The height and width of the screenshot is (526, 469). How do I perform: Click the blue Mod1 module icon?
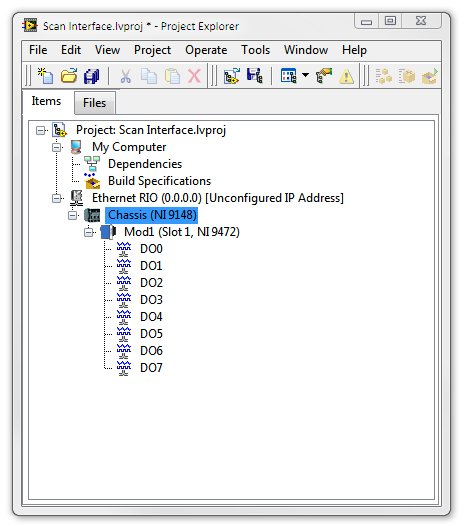pos(108,232)
